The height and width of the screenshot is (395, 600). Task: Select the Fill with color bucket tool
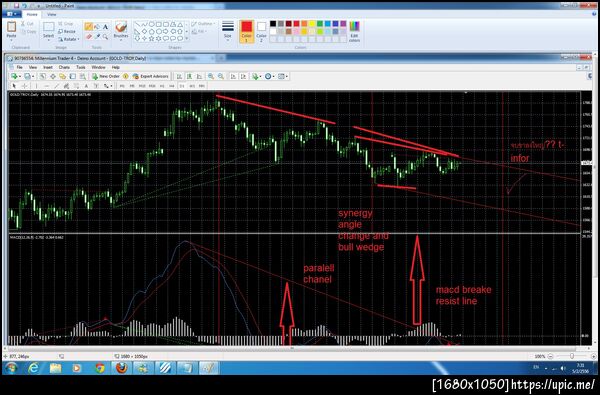click(97, 27)
